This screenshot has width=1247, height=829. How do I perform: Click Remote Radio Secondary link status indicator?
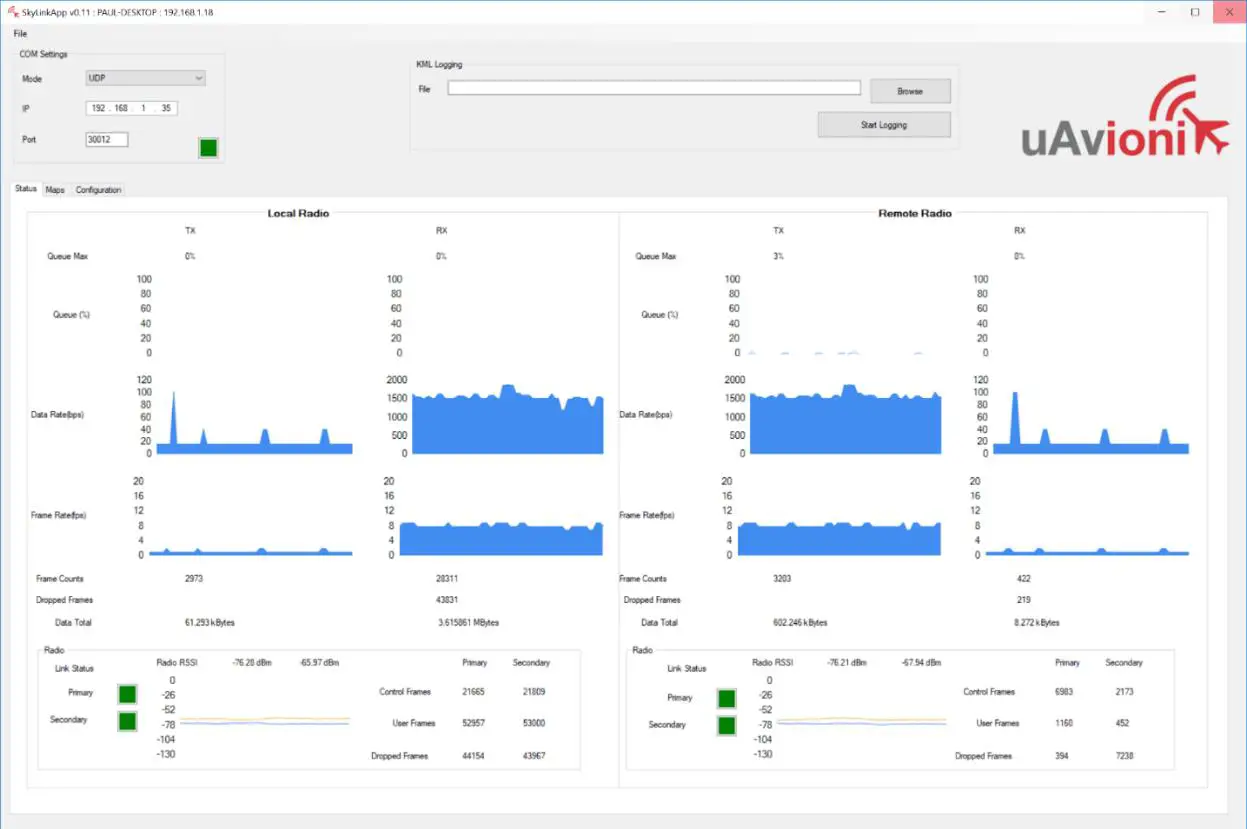click(x=726, y=726)
